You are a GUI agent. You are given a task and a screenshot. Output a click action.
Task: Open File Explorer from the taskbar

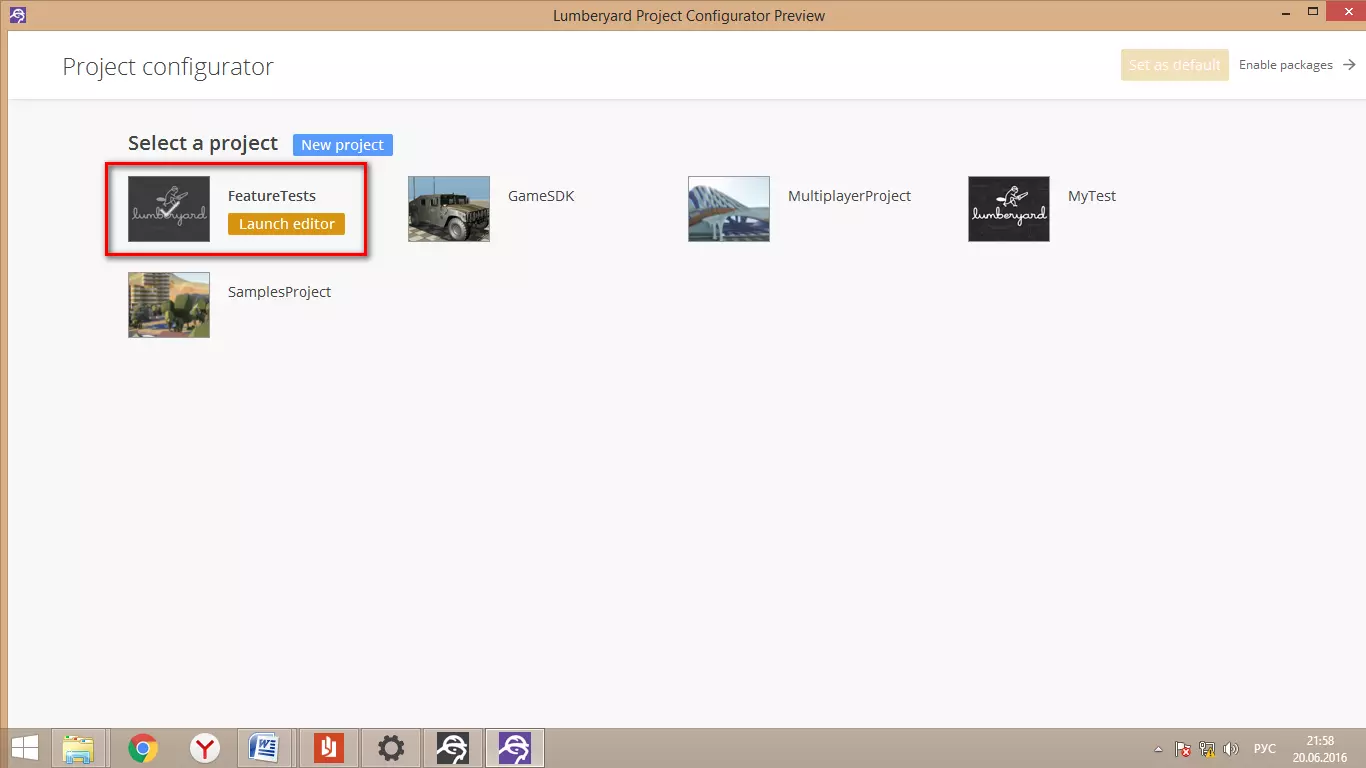click(x=79, y=748)
